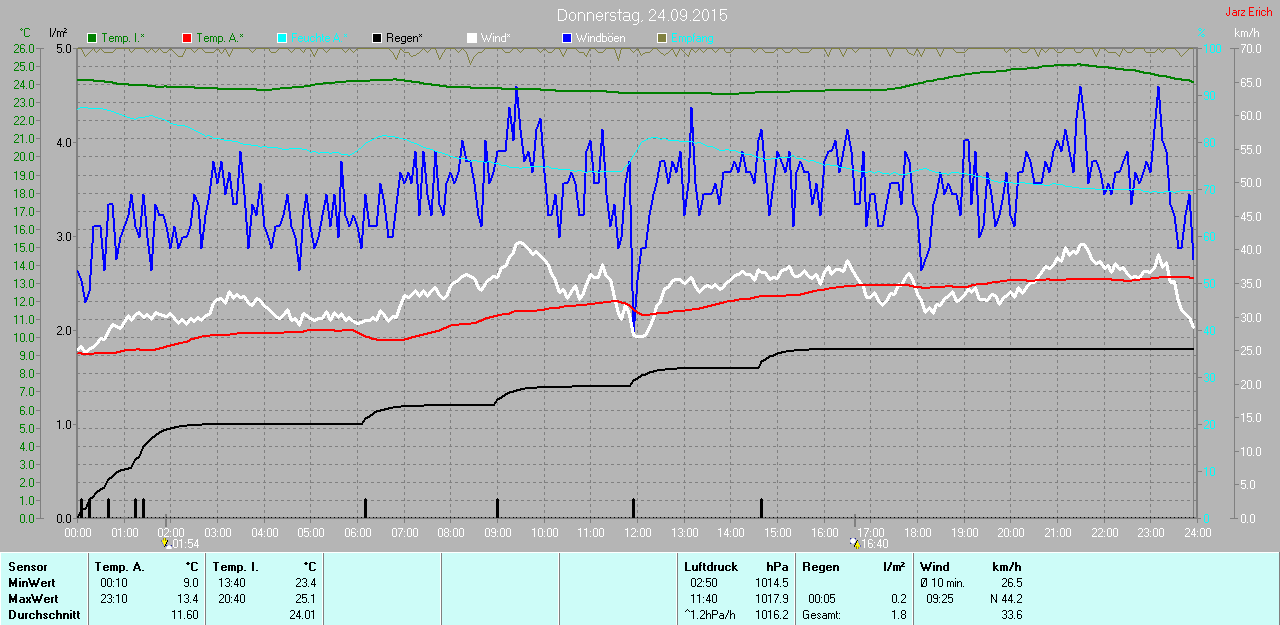Click the marker icon beside 16:40
Image resolution: width=1280 pixels, height=625 pixels.
854,543
